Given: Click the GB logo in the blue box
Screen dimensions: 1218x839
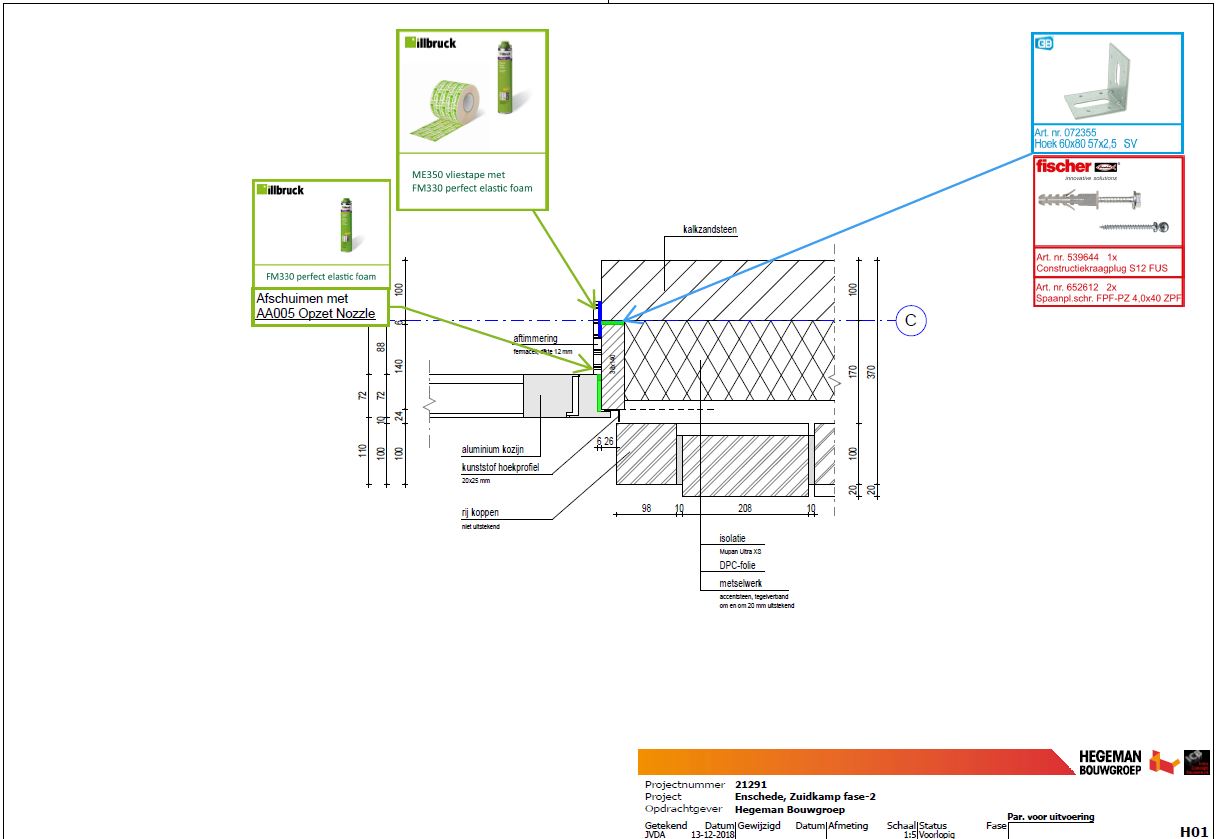Looking at the screenshot, I should 1044,43.
